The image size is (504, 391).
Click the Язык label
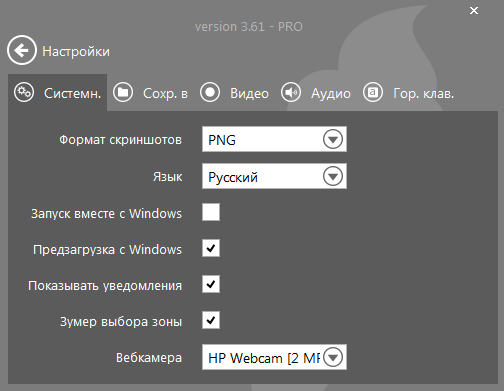tap(168, 177)
